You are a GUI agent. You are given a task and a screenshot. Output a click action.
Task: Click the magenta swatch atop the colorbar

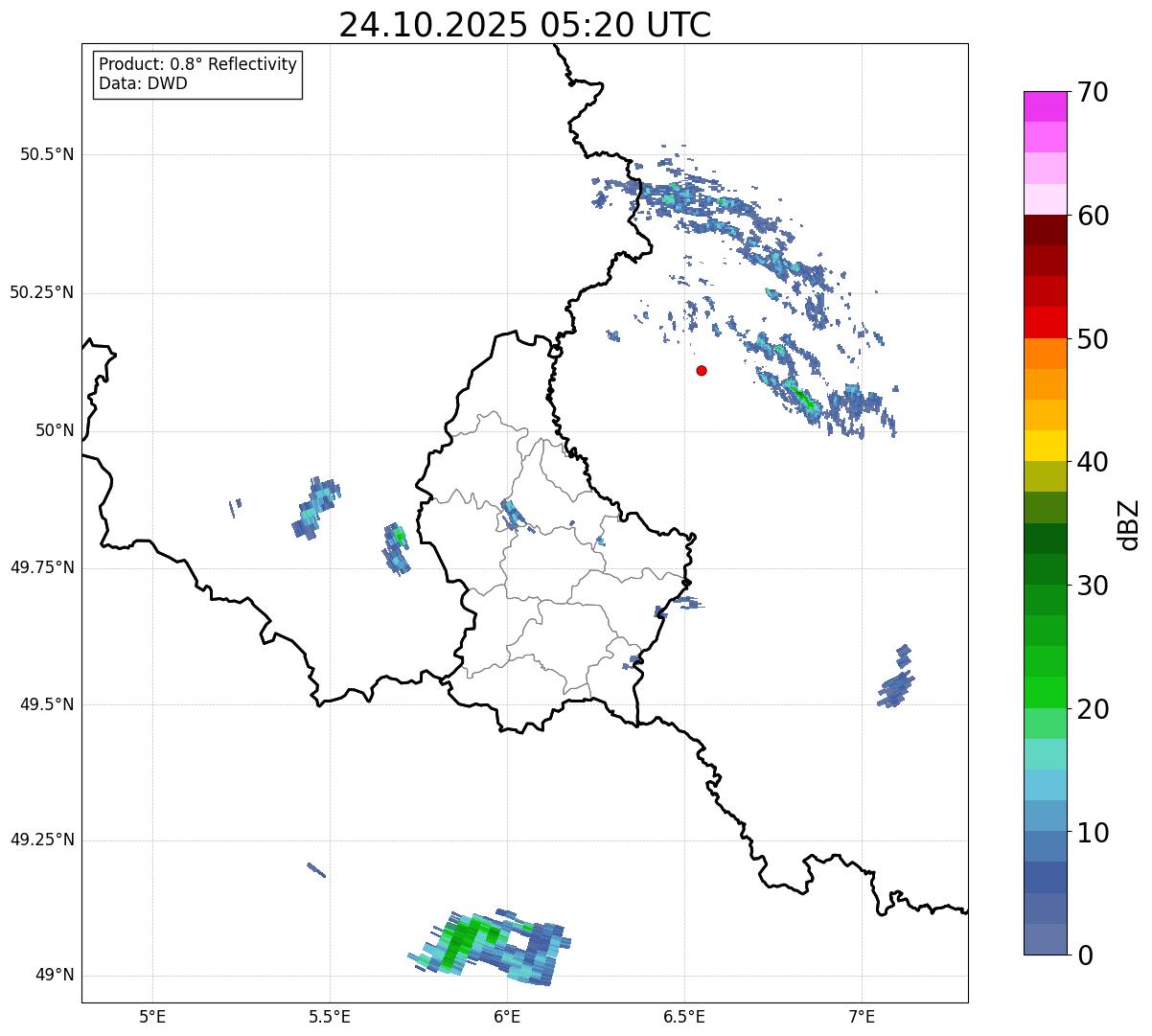point(1046,106)
